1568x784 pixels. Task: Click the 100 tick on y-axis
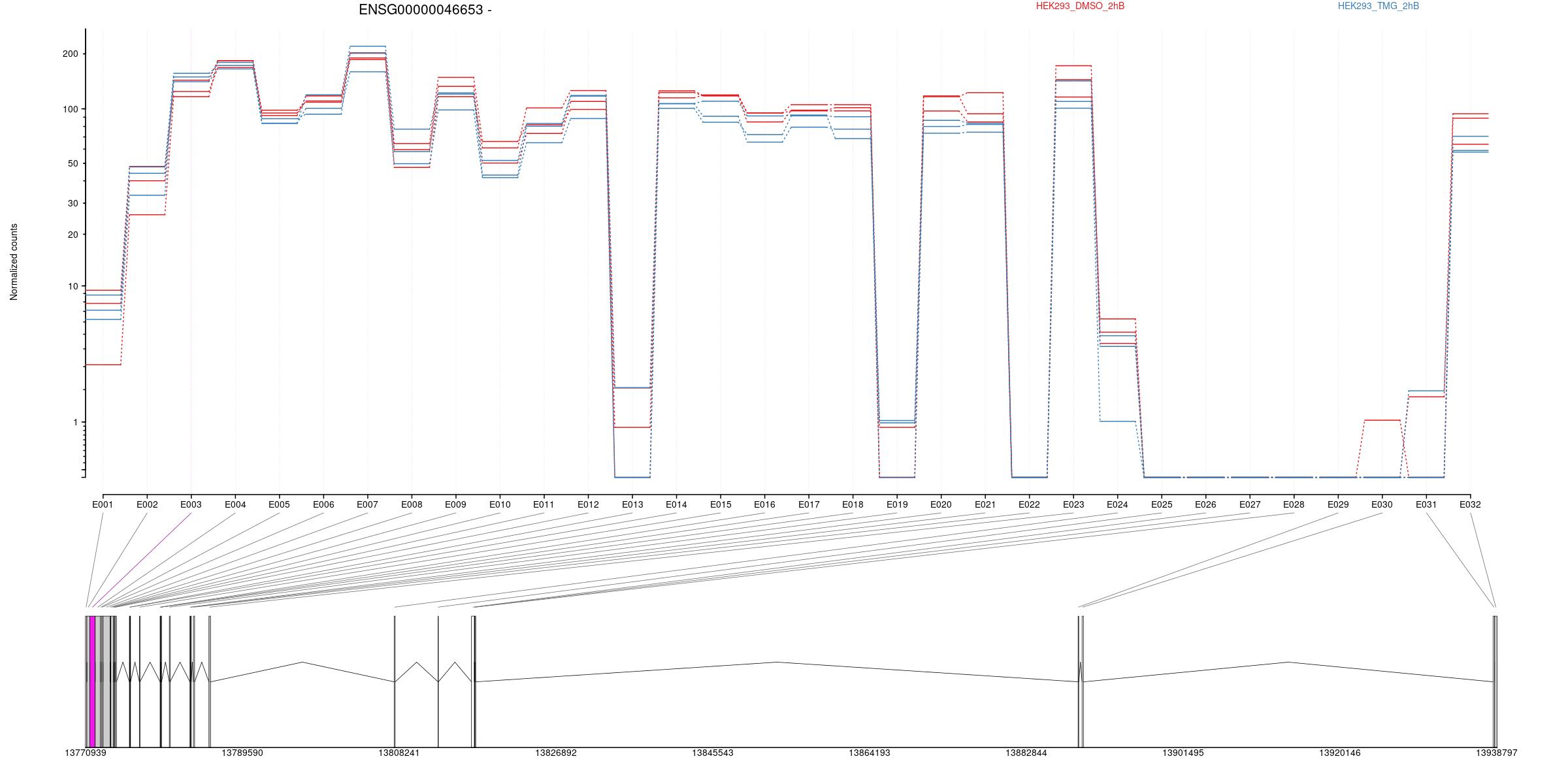coord(71,109)
